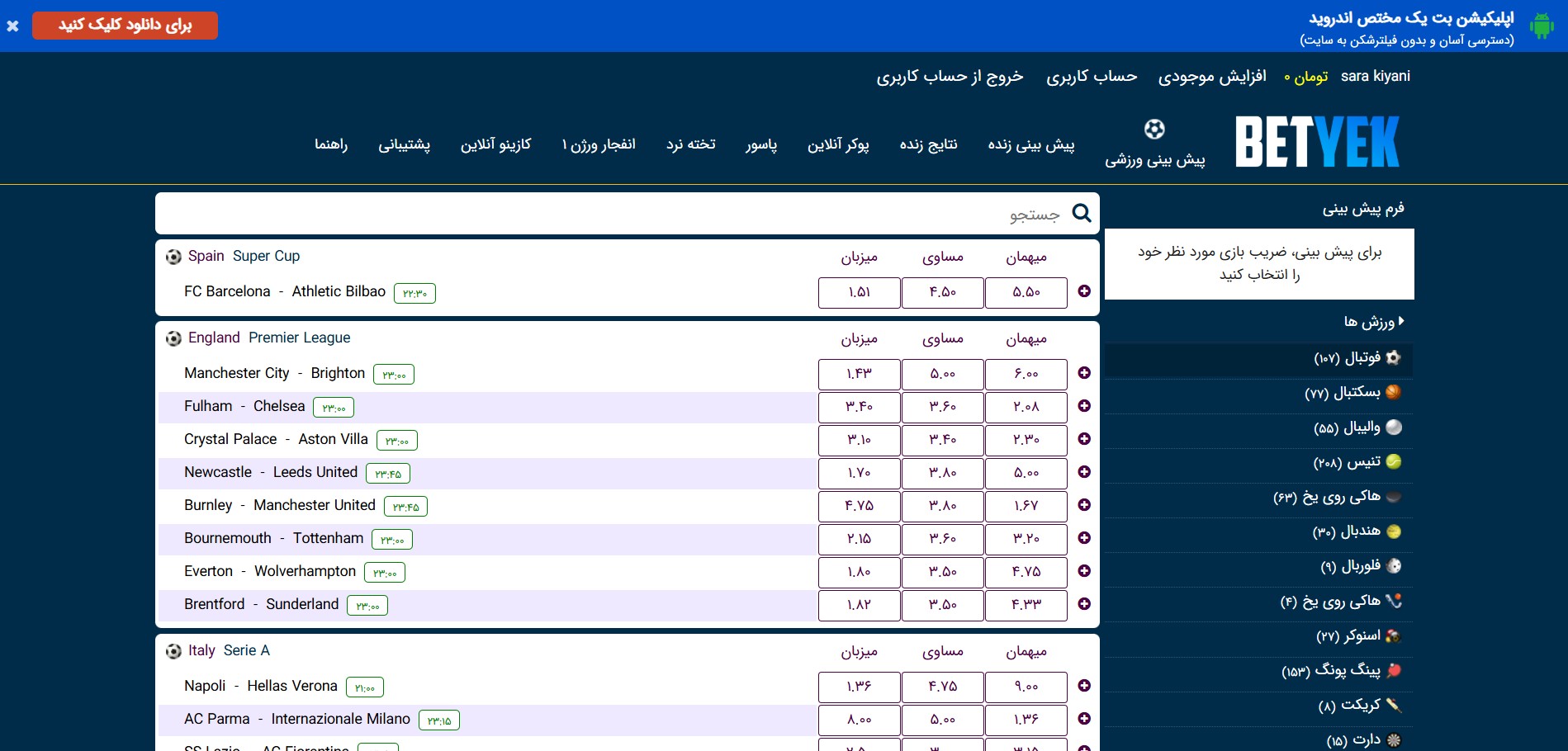The height and width of the screenshot is (751, 1568).
Task: Click the handball sport icon
Action: [x=1393, y=532]
